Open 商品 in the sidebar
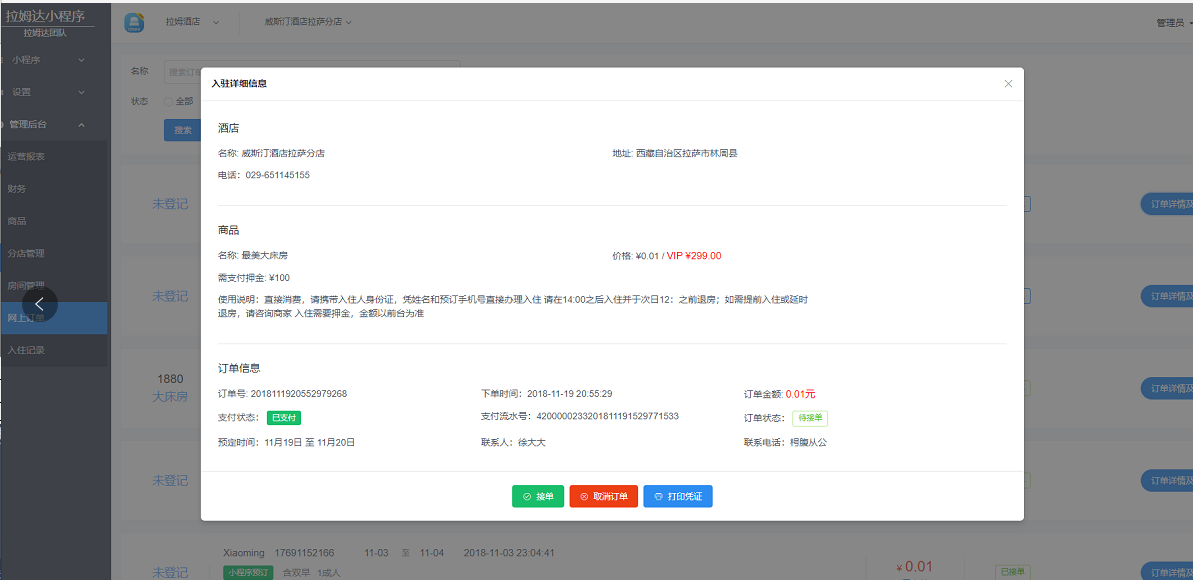The height and width of the screenshot is (580, 1193). 53,221
